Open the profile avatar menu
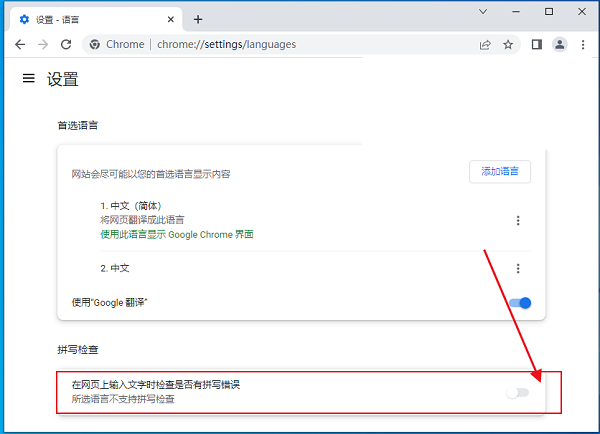This screenshot has height=434, width=600. tap(559, 44)
